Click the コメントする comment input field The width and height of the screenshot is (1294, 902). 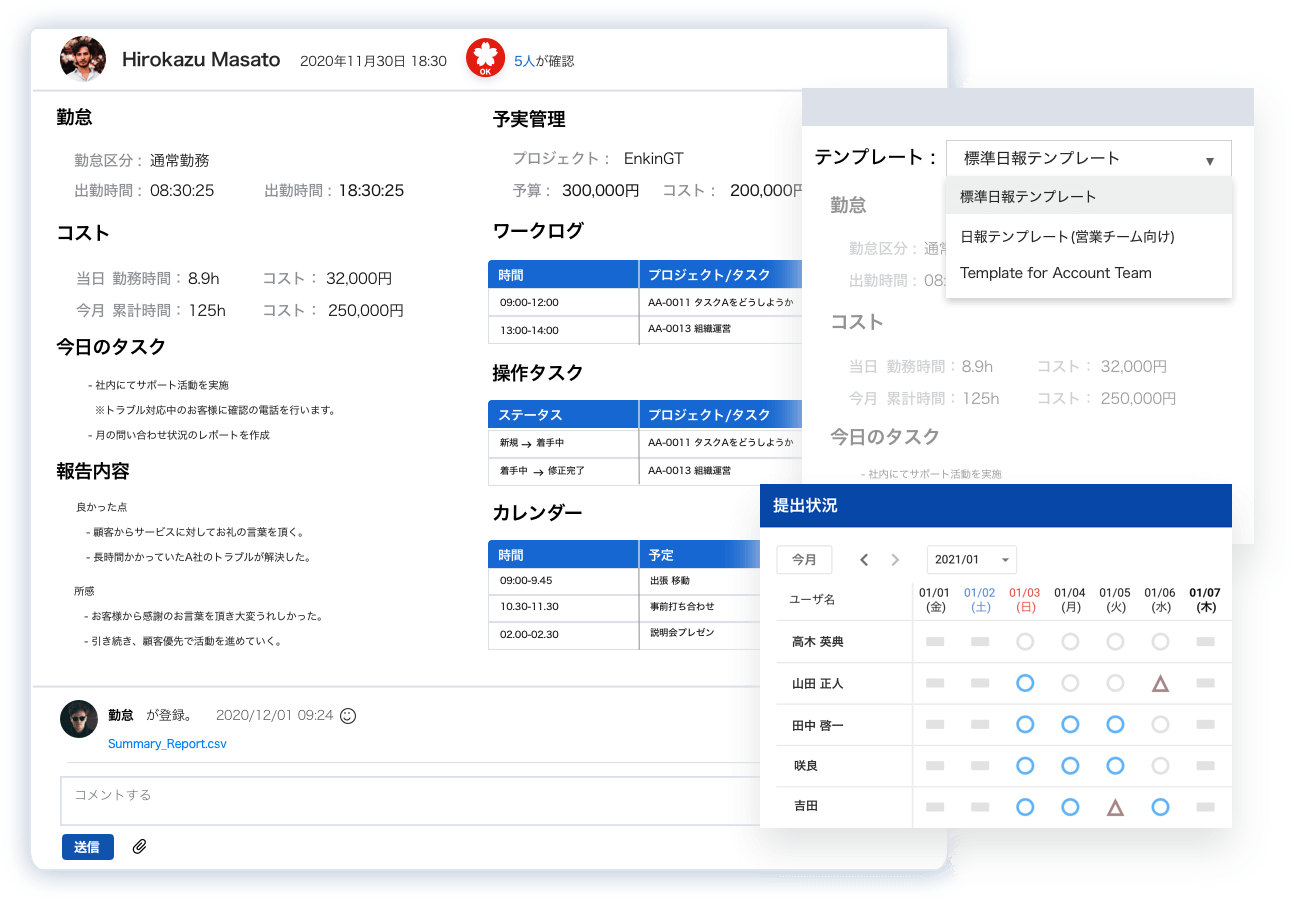[410, 801]
